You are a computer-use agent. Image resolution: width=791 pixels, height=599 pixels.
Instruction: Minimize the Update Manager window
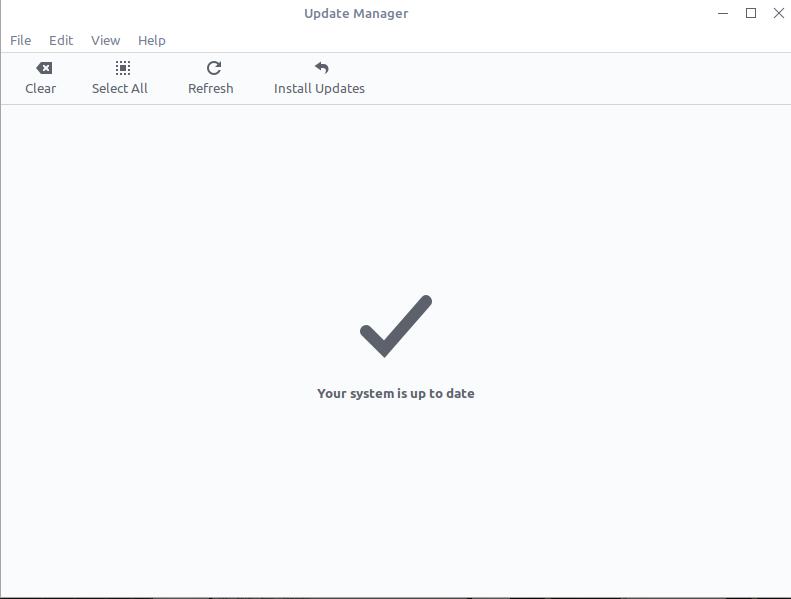(x=723, y=14)
